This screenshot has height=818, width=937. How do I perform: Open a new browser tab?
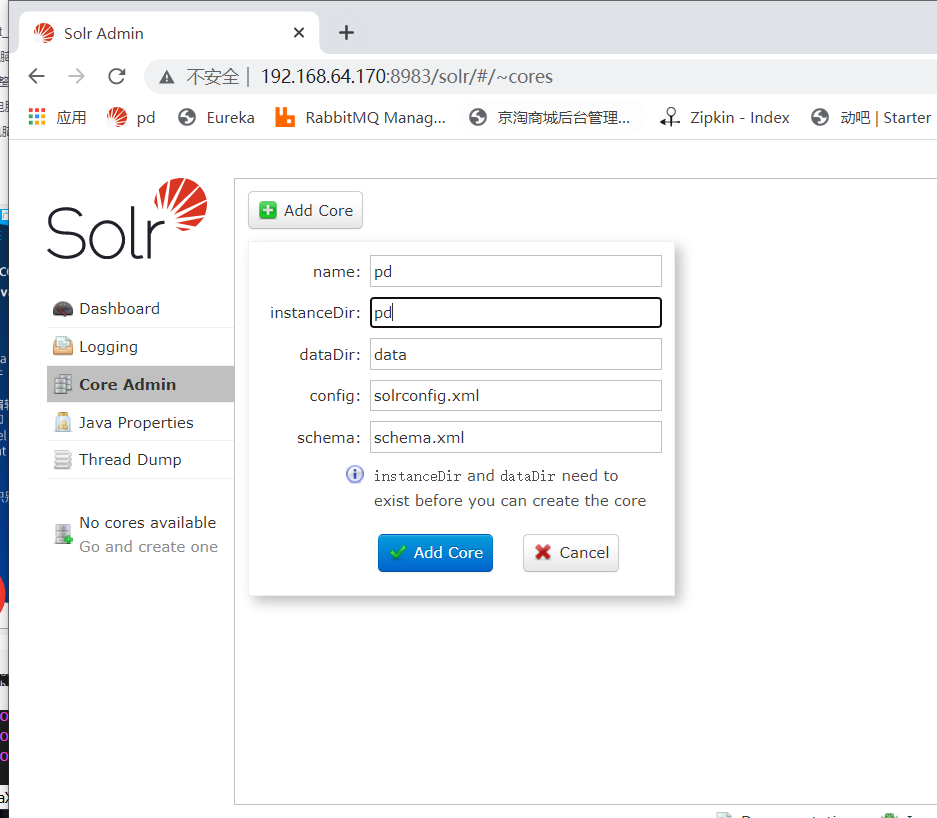point(346,33)
